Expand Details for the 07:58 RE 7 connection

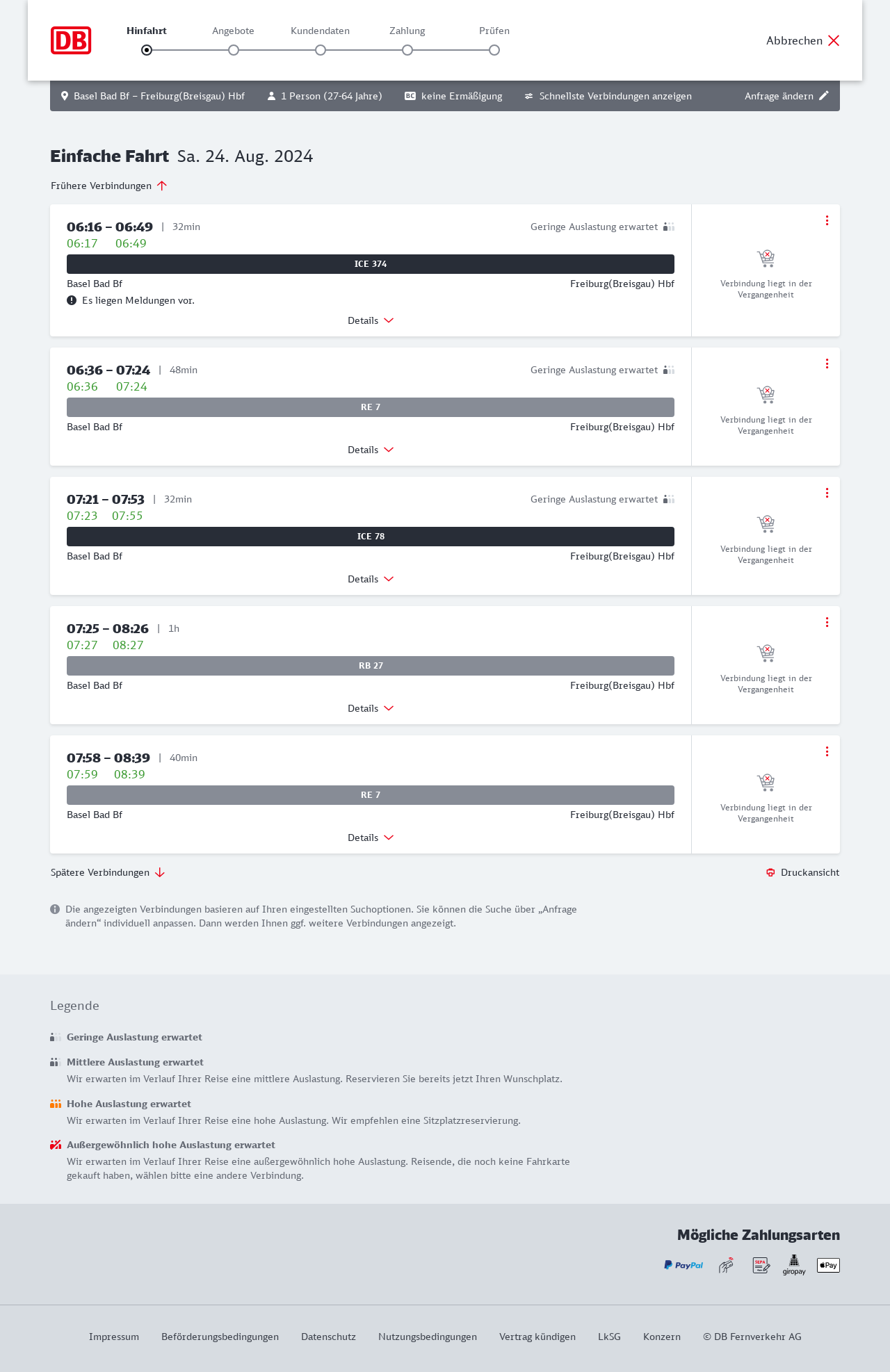pyautogui.click(x=371, y=838)
